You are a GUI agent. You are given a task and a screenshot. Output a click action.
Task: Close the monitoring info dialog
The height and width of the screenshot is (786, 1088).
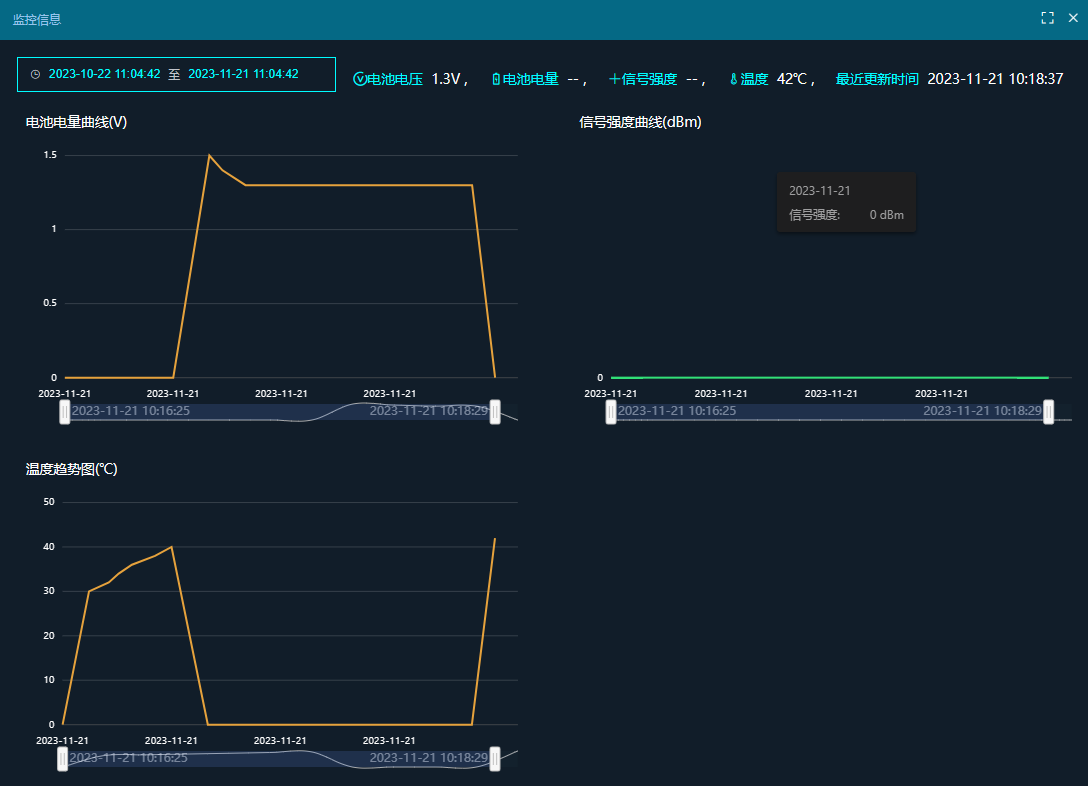1073,19
